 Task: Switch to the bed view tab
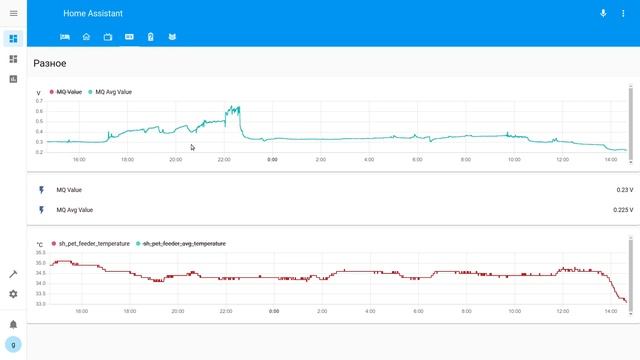pyautogui.click(x=65, y=37)
